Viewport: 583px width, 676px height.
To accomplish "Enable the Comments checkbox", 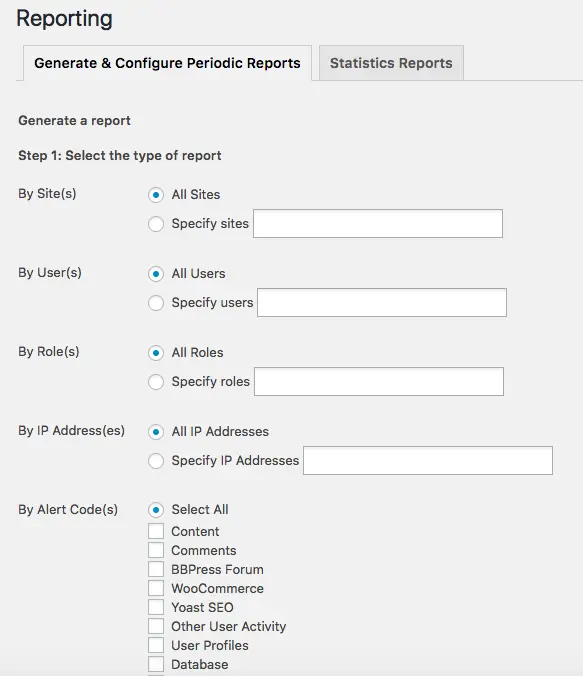I will click(x=156, y=550).
